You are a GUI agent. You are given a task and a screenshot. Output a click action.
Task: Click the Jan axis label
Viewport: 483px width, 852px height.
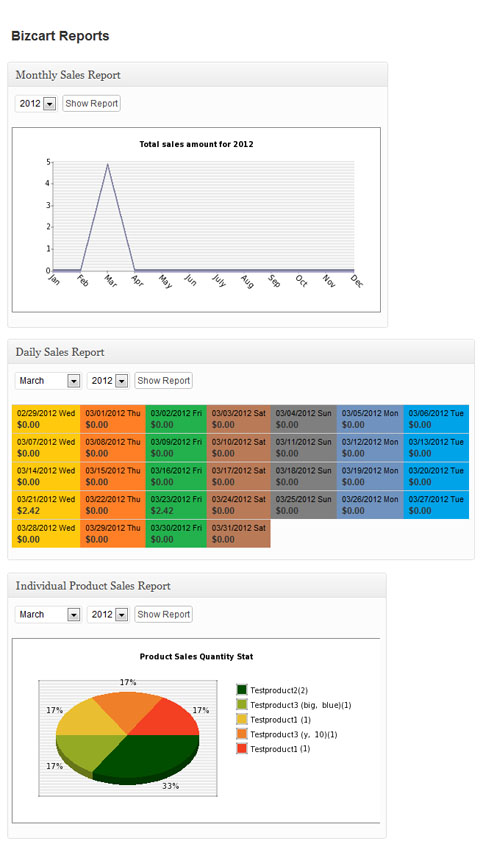pyautogui.click(x=54, y=279)
